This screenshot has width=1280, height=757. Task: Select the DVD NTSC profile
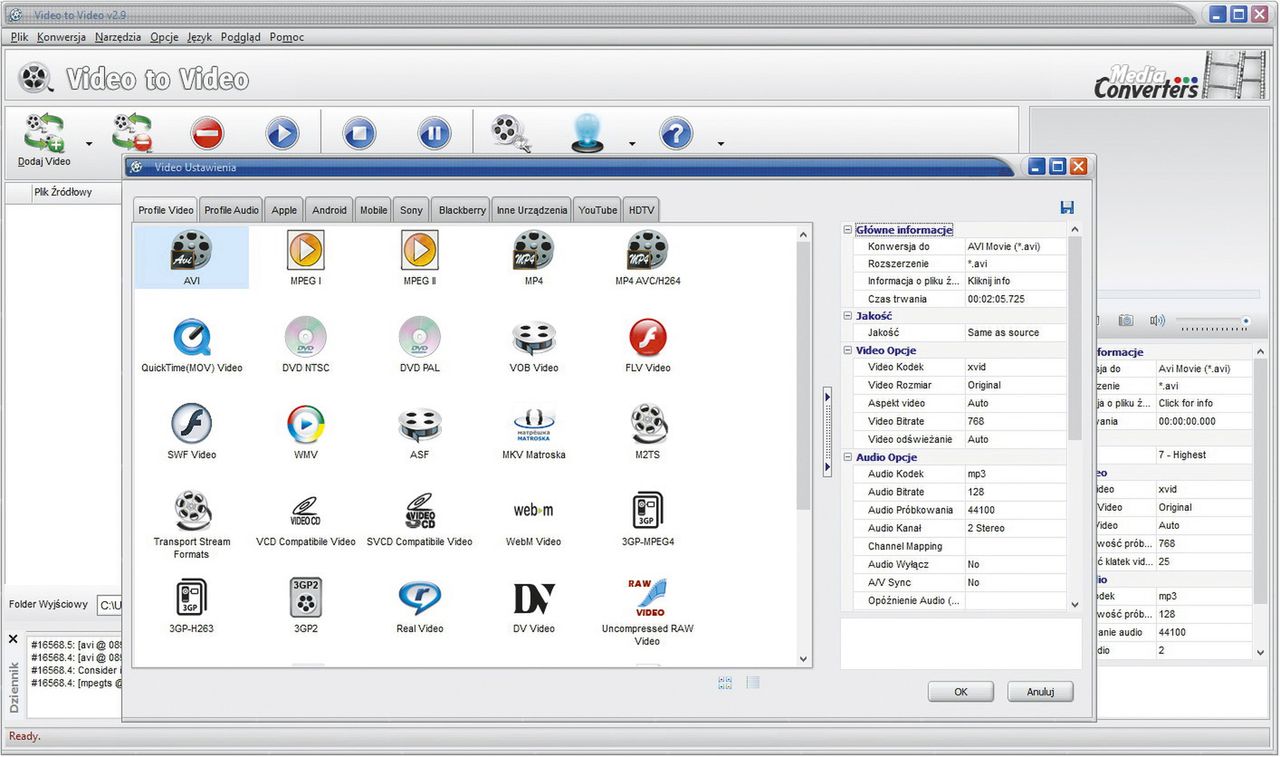(305, 344)
